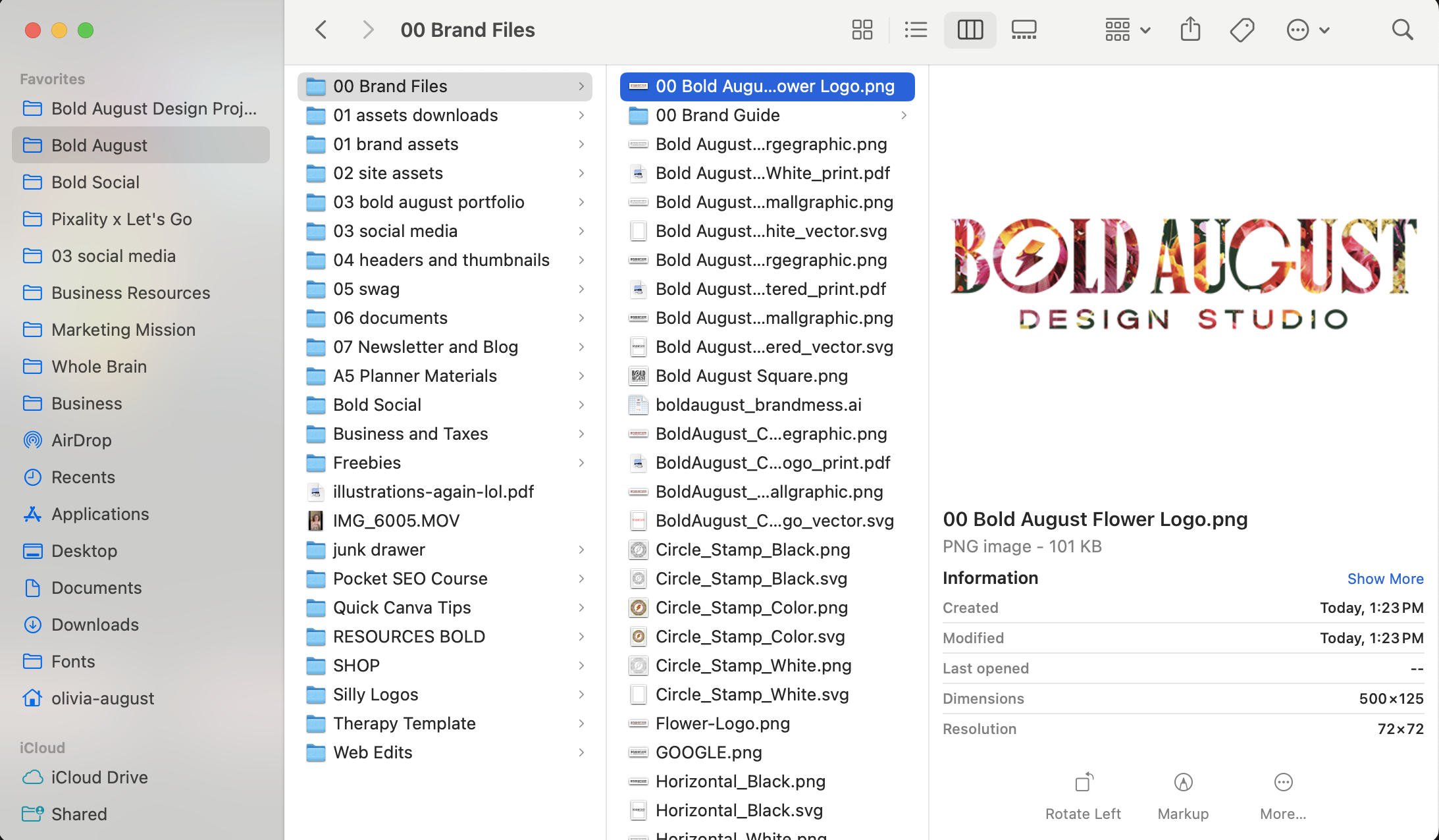The image size is (1439, 840).
Task: Switch to list view
Action: [x=916, y=30]
